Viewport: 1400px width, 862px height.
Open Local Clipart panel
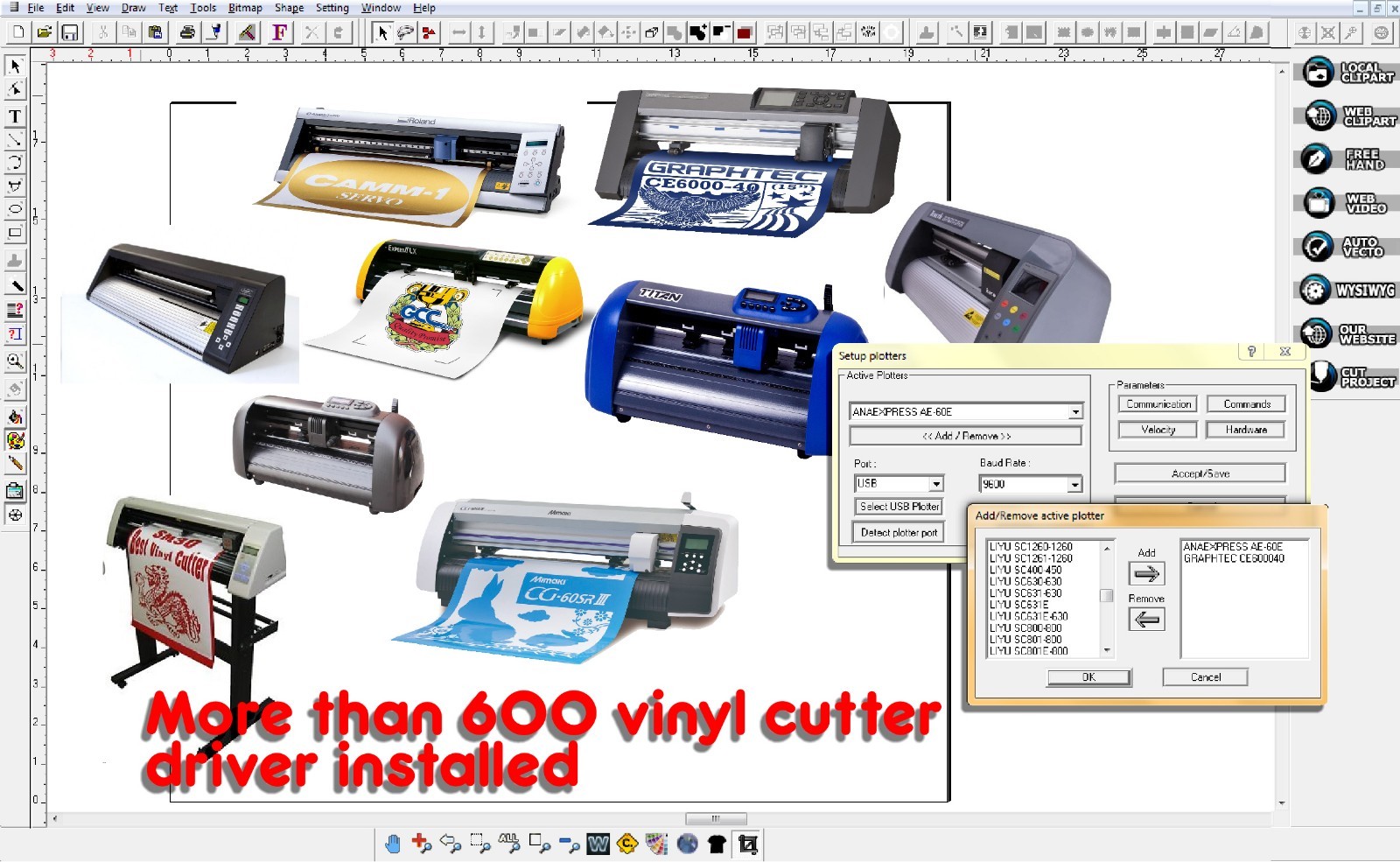(x=1348, y=72)
